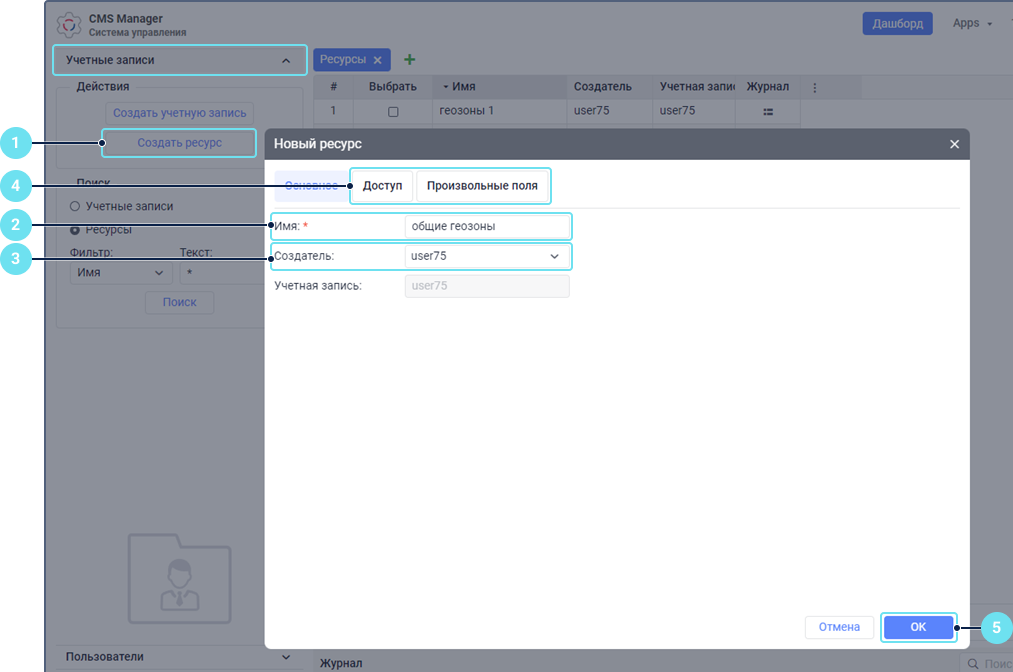Switch to the Доступ tab
Image resolution: width=1013 pixels, height=672 pixels.
click(382, 186)
